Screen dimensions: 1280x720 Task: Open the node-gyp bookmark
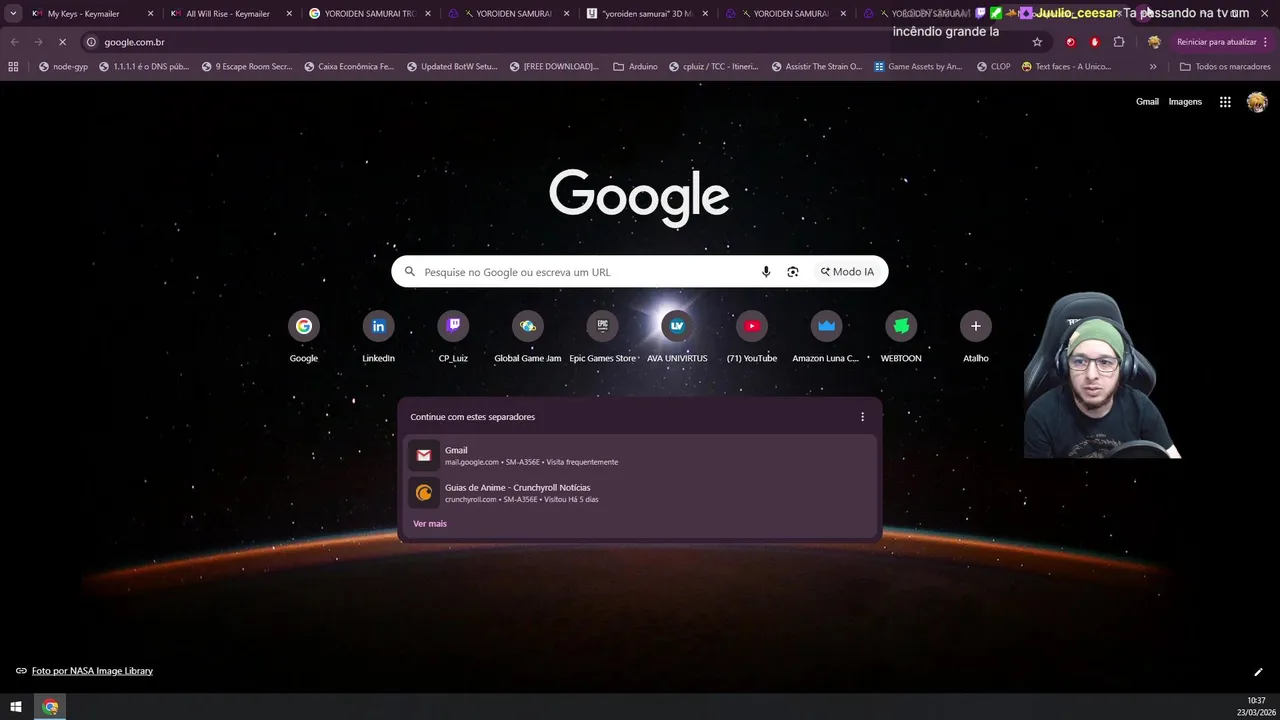click(x=62, y=67)
